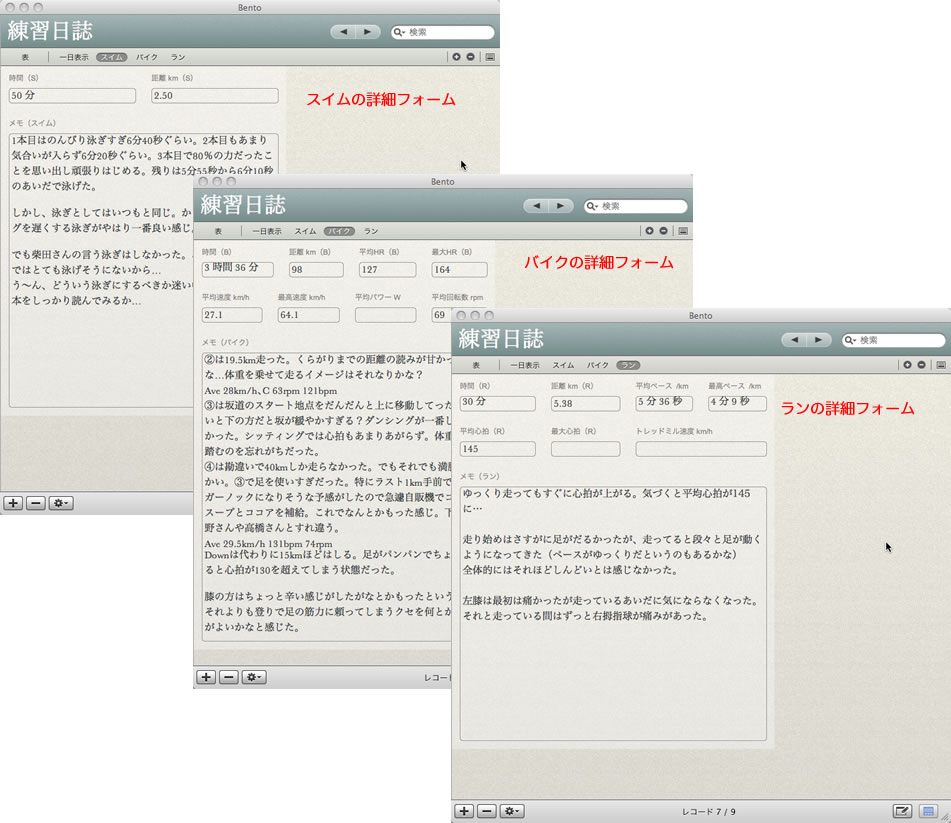Open the gear action menu in Run window
This screenshot has width=951, height=823.
click(x=512, y=811)
